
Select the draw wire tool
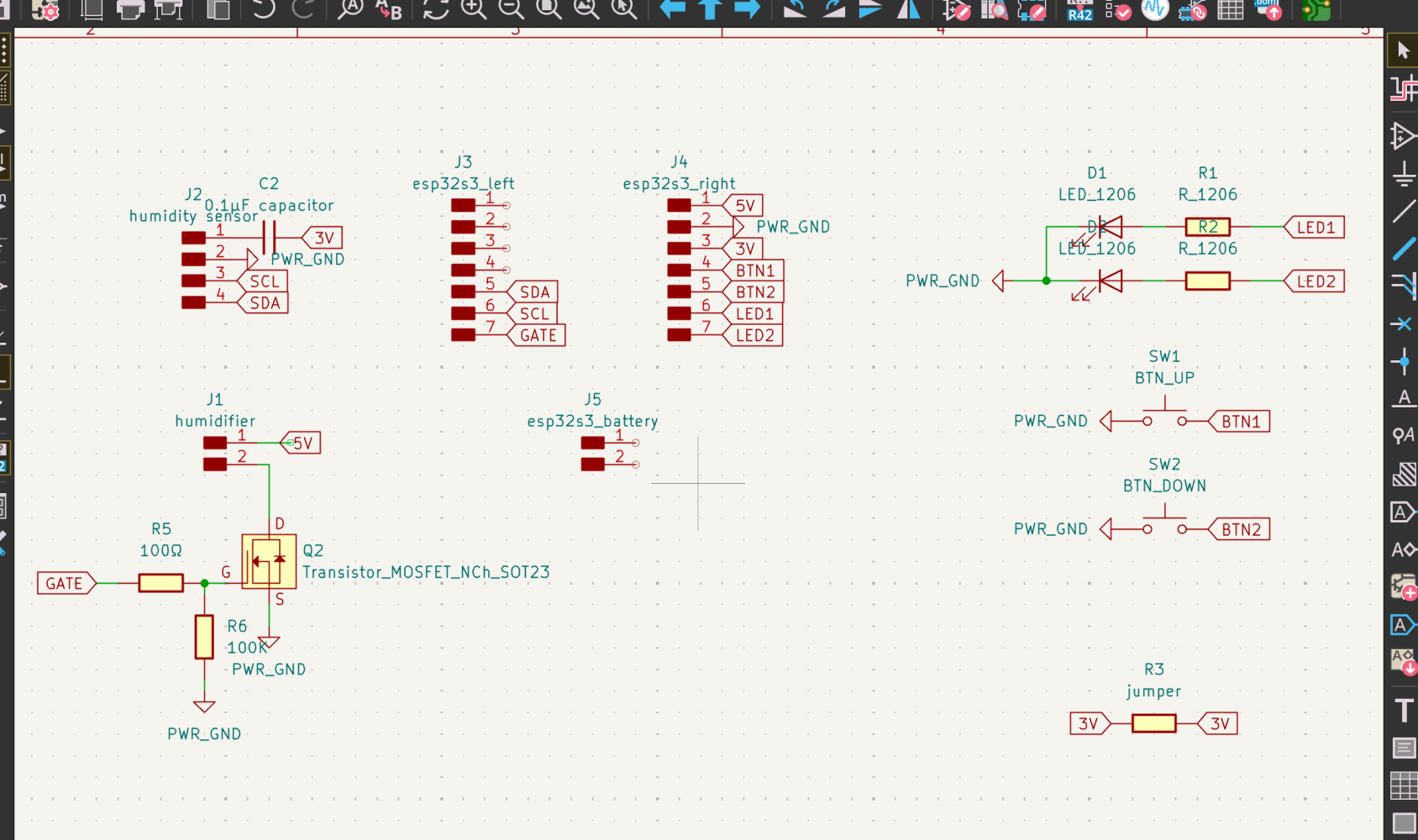(1402, 212)
